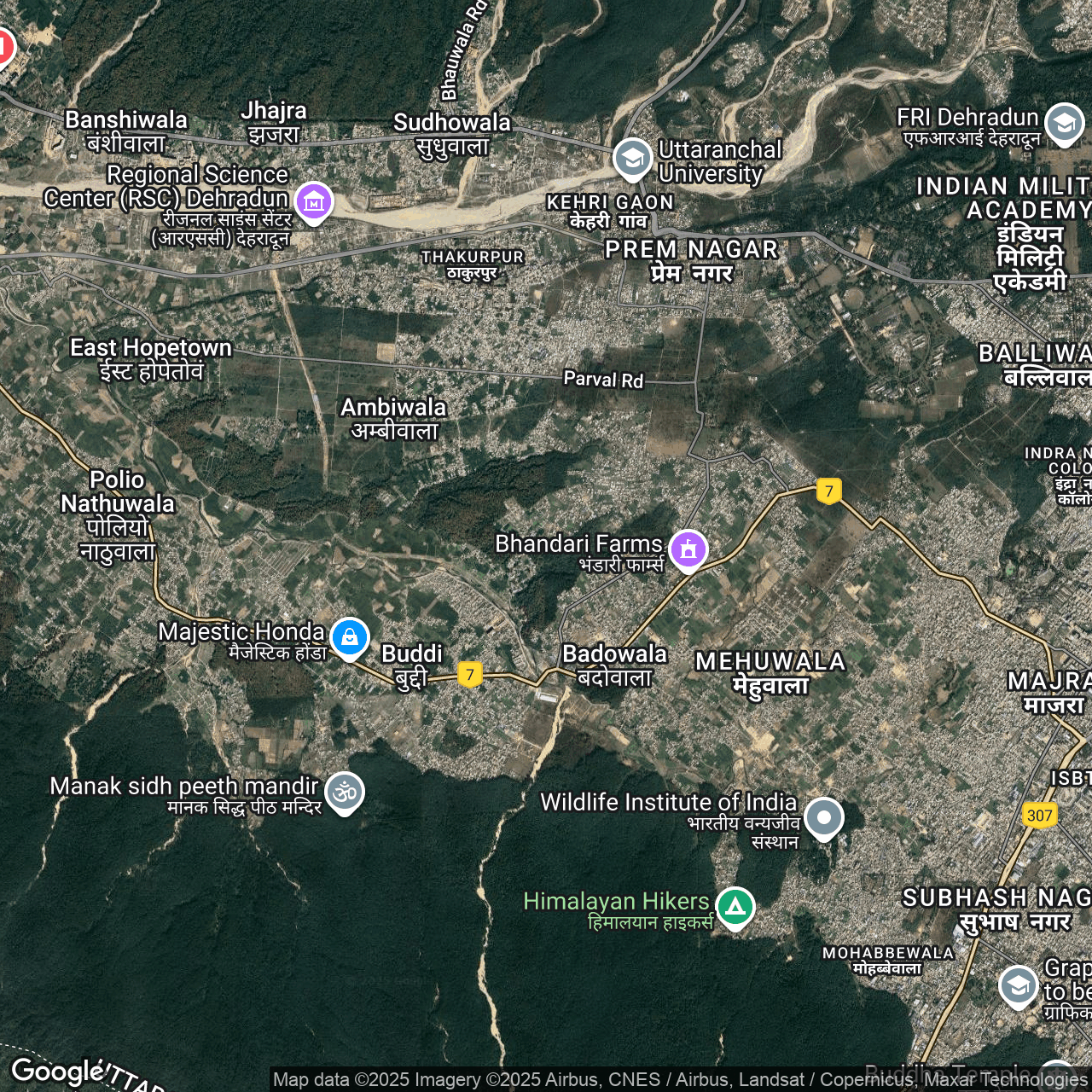Viewport: 1092px width, 1092px height.
Task: Click the Bhandari Farms purple marker
Action: [x=688, y=549]
